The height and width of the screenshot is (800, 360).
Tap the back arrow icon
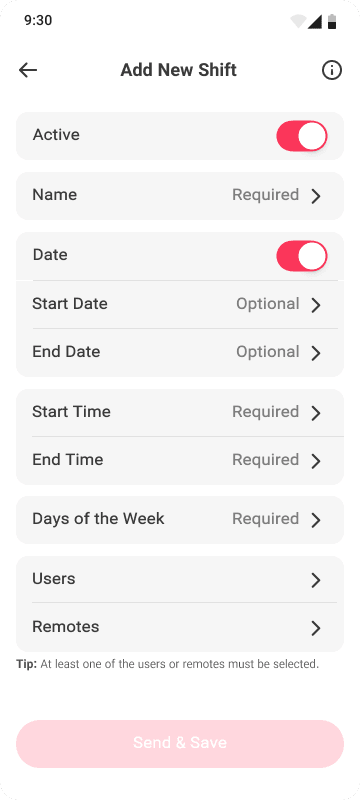coord(28,70)
